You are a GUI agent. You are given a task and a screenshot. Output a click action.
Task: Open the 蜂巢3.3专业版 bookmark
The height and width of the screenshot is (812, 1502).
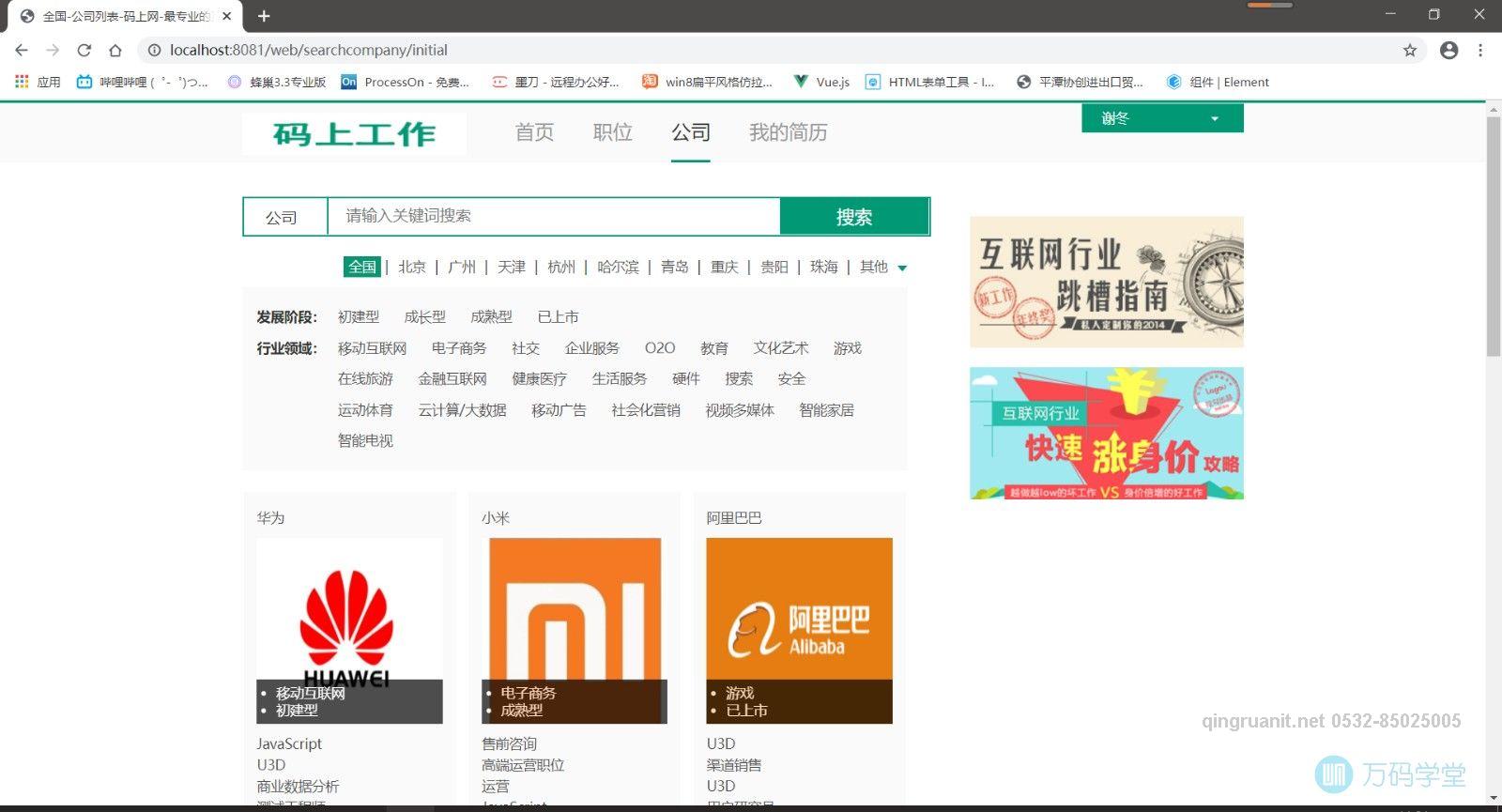click(x=277, y=82)
